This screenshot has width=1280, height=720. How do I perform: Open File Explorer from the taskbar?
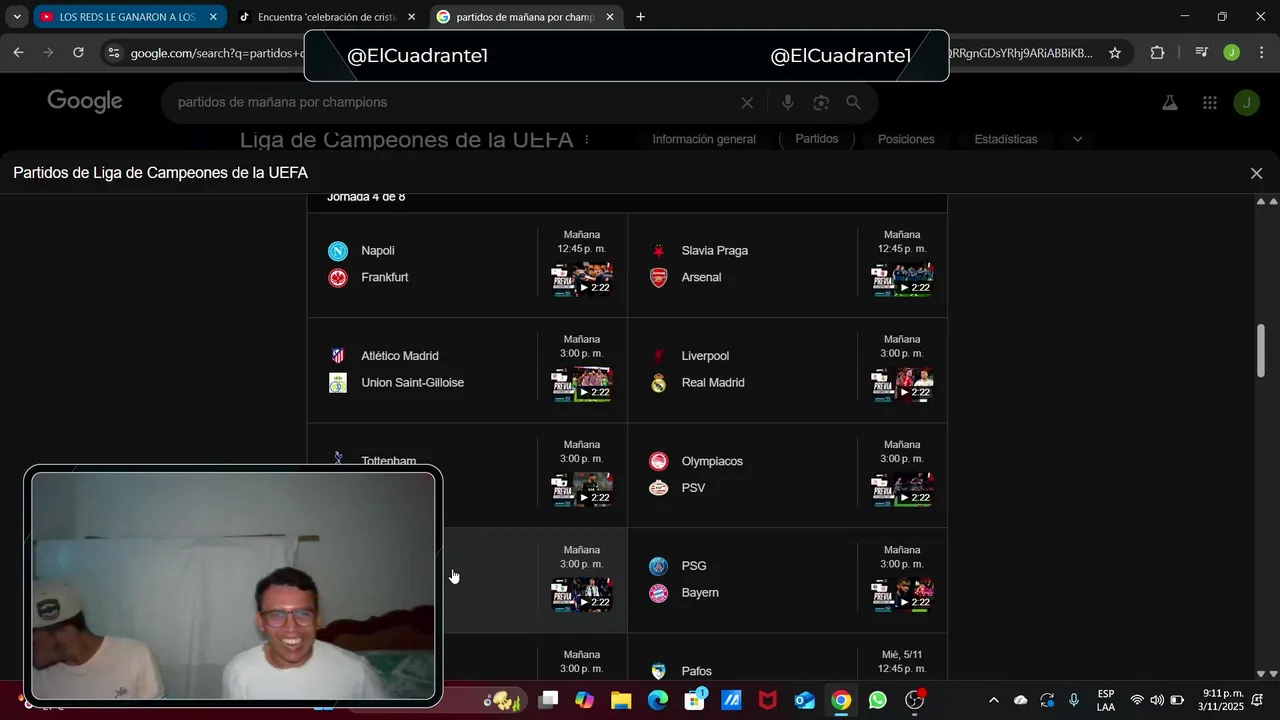click(x=621, y=700)
